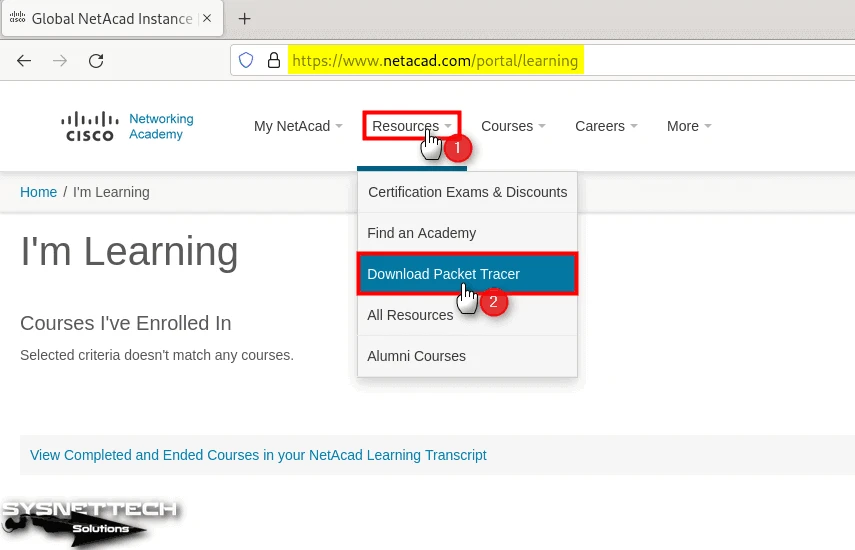855x550 pixels.
Task: Click the Home breadcrumb link
Action: point(38,192)
